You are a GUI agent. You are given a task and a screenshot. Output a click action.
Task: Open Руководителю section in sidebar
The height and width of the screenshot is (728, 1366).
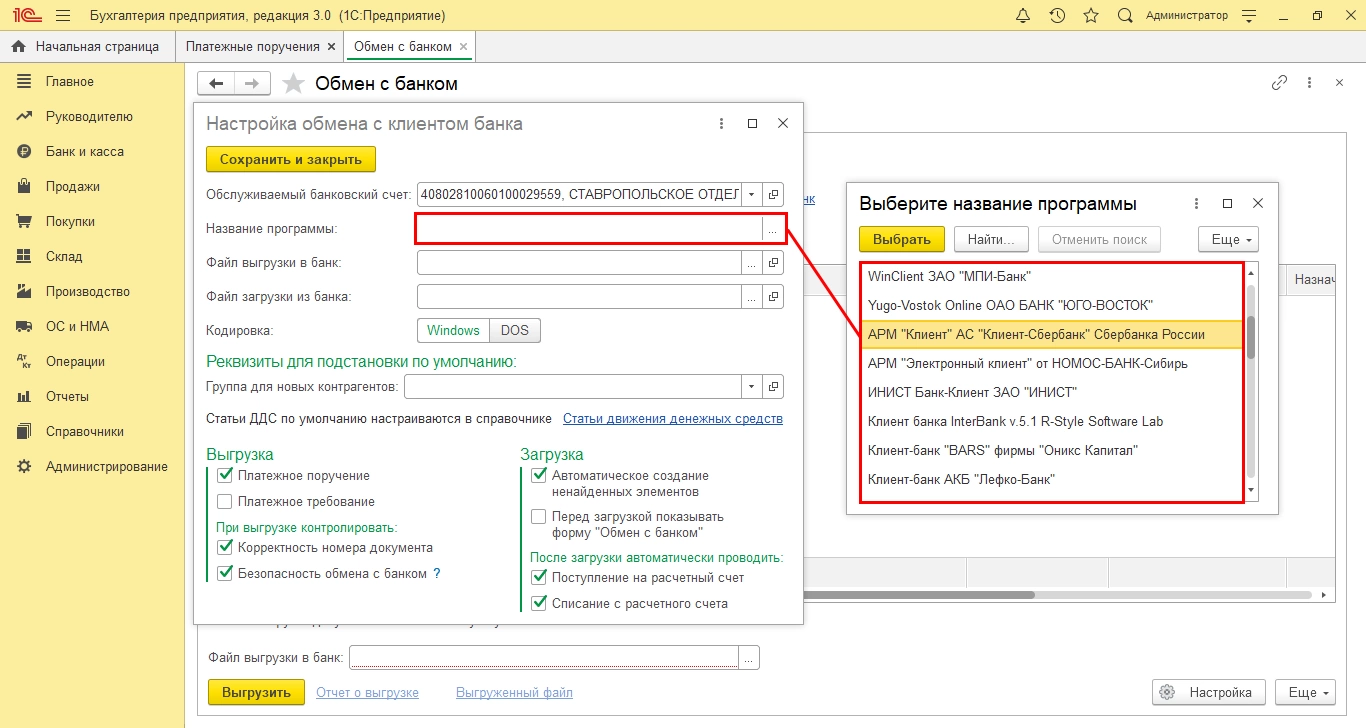tap(89, 117)
